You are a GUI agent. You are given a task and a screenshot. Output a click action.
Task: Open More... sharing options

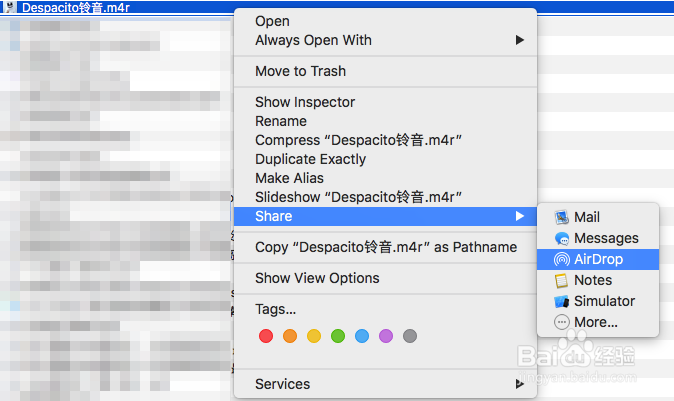tap(598, 322)
